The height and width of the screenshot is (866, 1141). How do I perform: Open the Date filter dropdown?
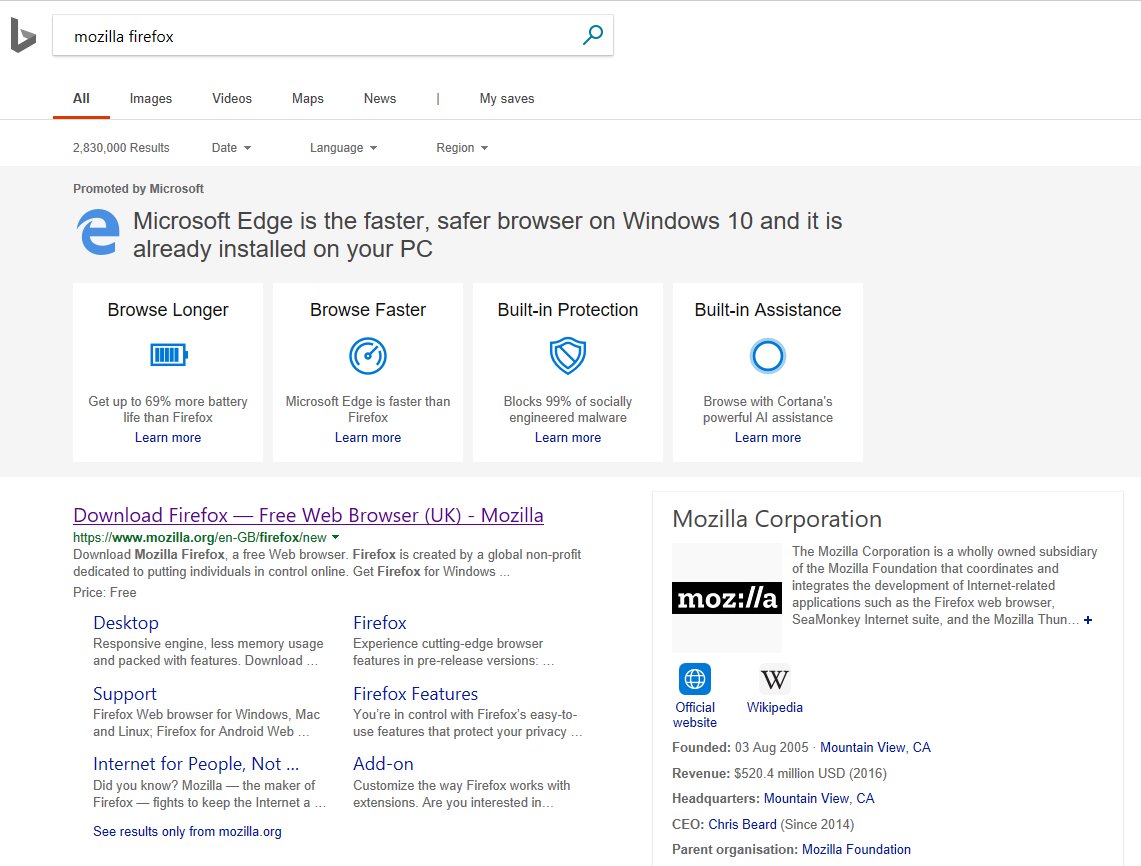pyautogui.click(x=231, y=148)
